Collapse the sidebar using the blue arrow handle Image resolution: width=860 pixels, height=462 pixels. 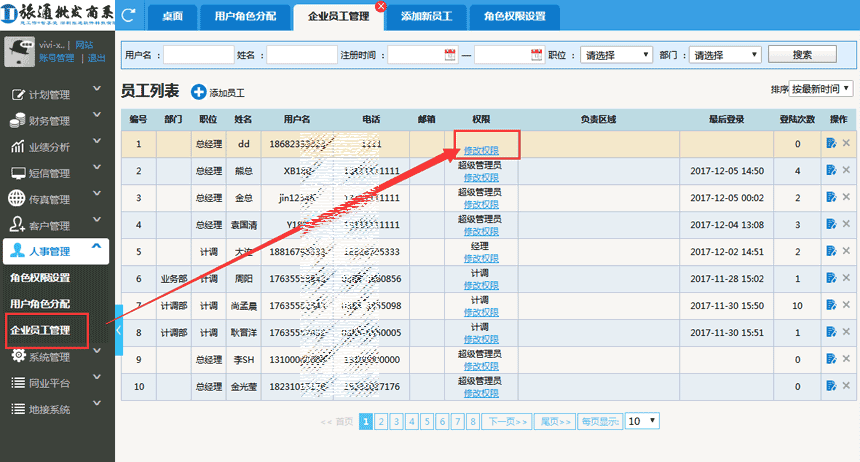tap(119, 329)
